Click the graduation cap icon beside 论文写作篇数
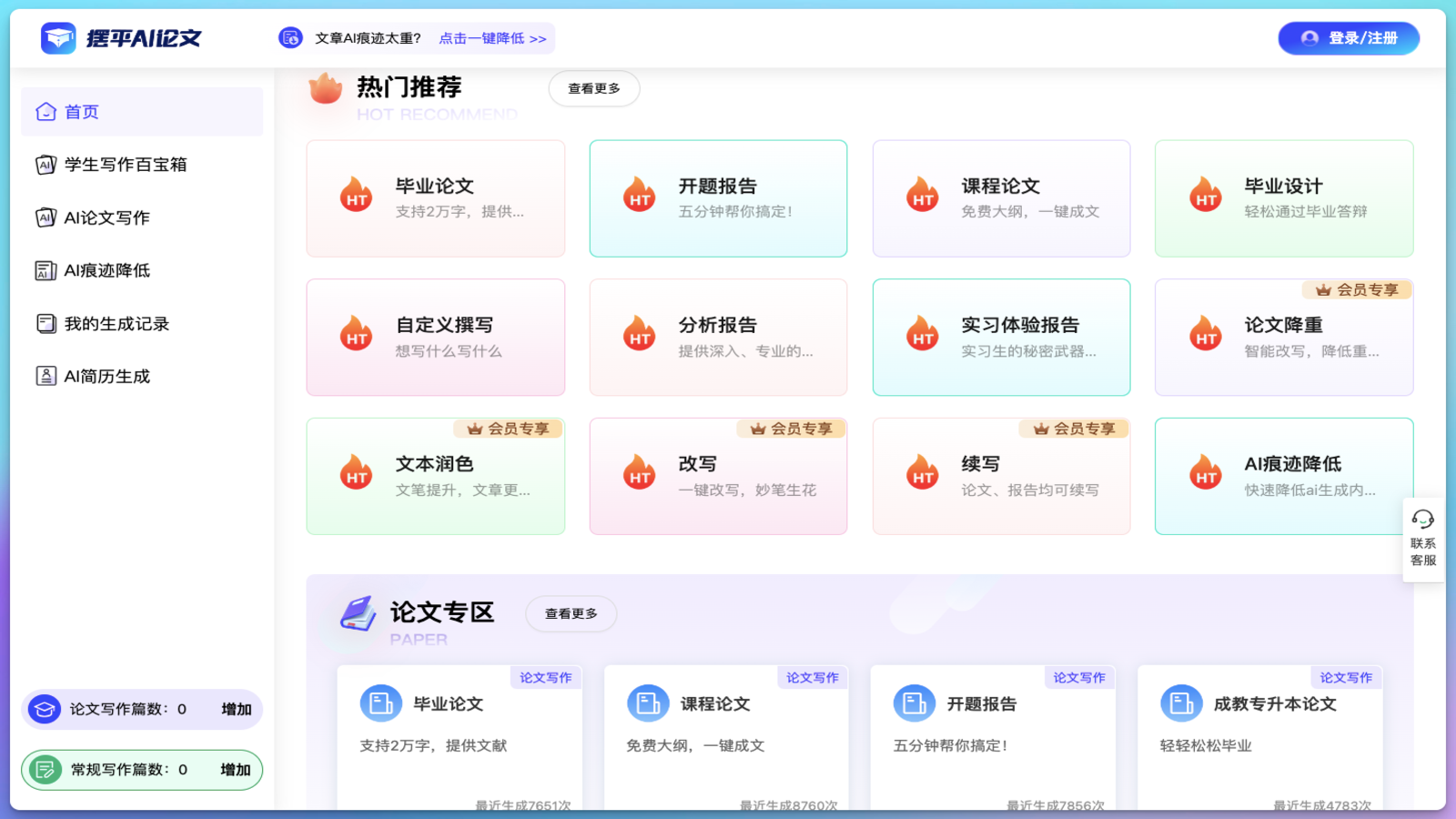This screenshot has width=1456, height=819. (43, 709)
